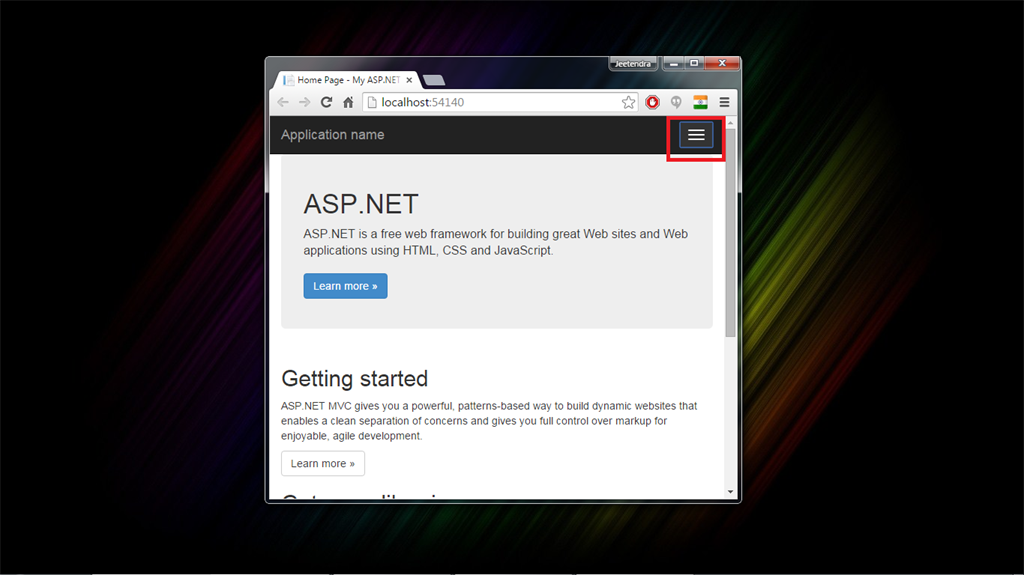Image resolution: width=1024 pixels, height=575 pixels.
Task: Click the white Learn more button under Getting started
Action: click(323, 463)
